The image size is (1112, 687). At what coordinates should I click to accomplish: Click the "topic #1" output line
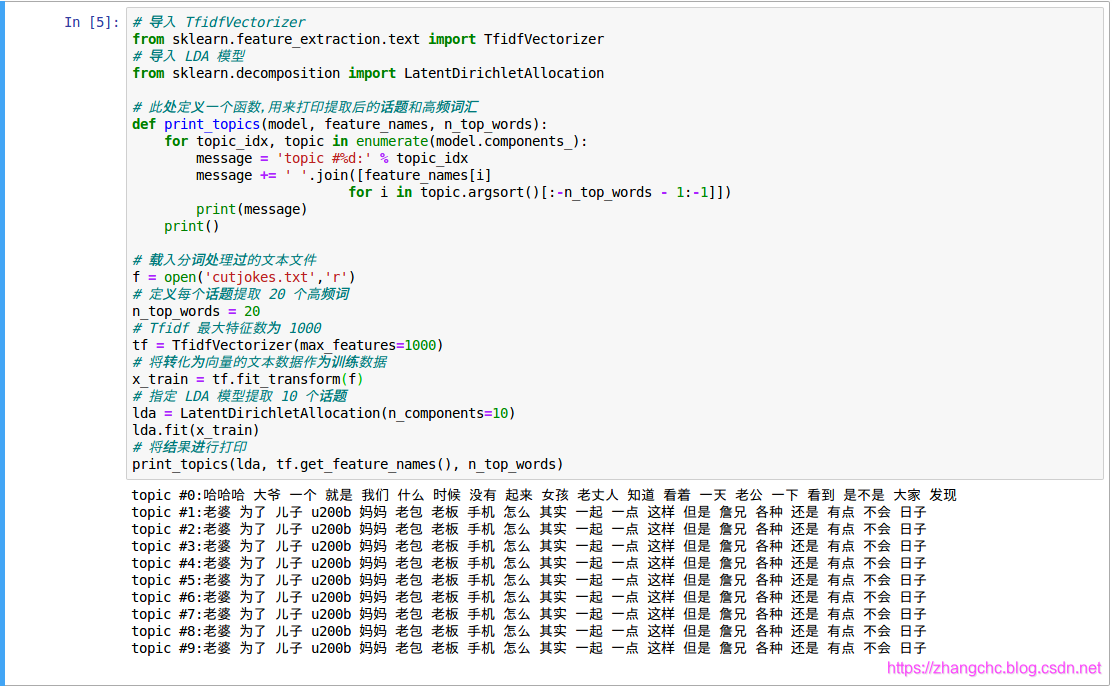point(529,513)
